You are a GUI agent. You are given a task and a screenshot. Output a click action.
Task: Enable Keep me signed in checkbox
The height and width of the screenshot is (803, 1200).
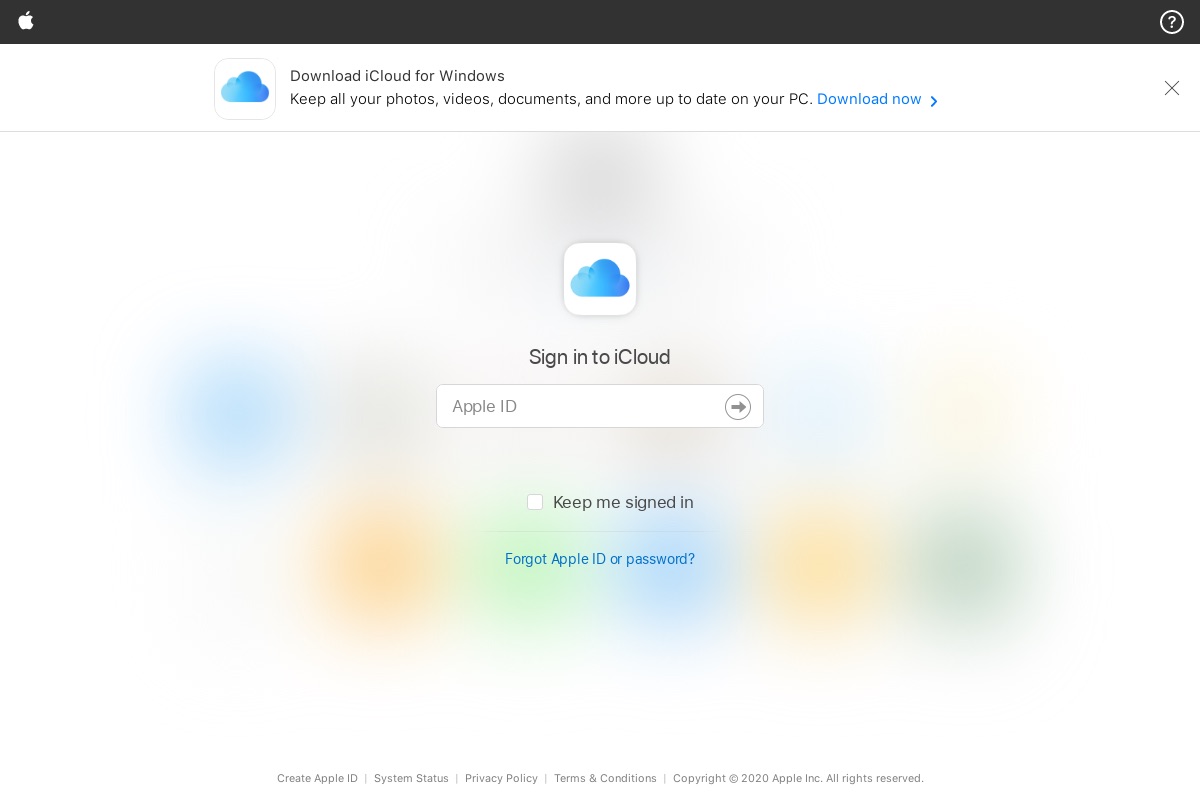coord(535,502)
